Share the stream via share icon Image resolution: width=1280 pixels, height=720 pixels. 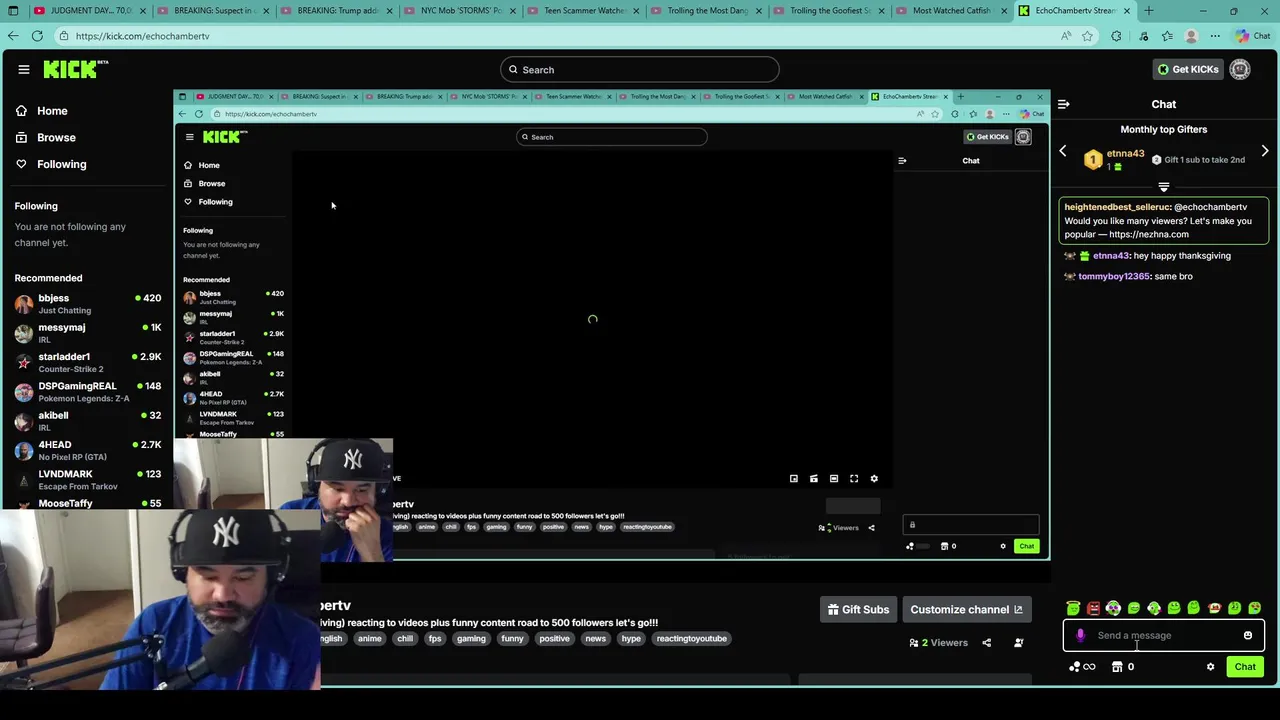(x=987, y=643)
